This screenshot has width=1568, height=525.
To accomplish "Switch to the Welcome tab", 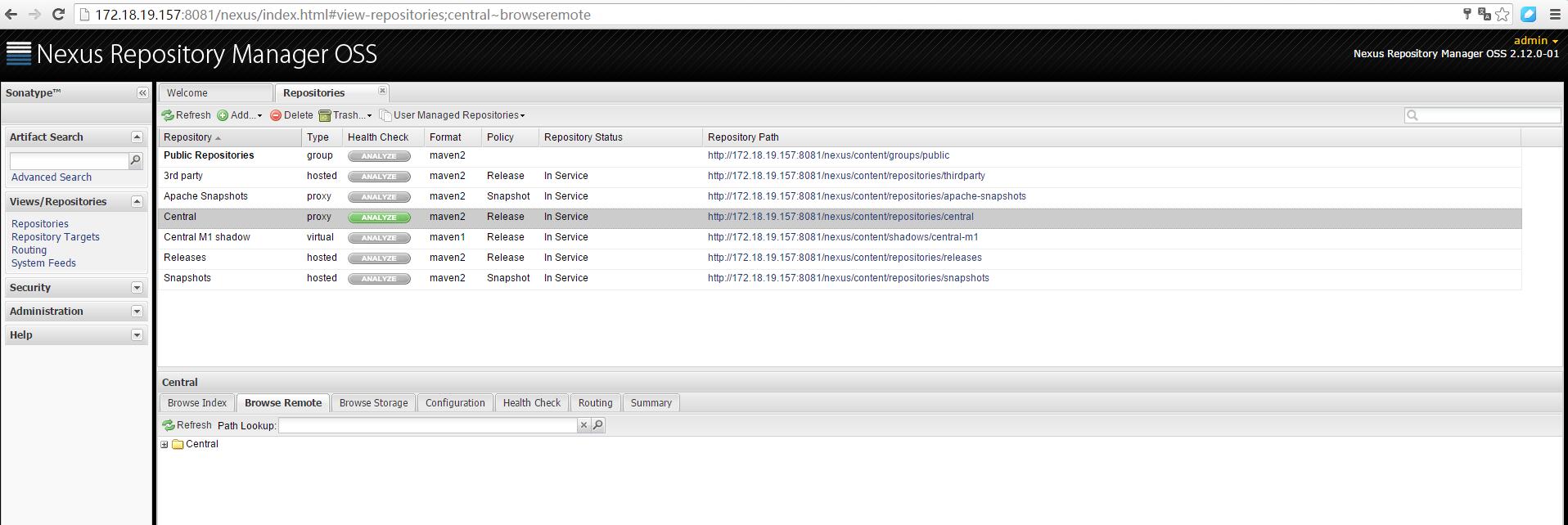I will point(215,93).
